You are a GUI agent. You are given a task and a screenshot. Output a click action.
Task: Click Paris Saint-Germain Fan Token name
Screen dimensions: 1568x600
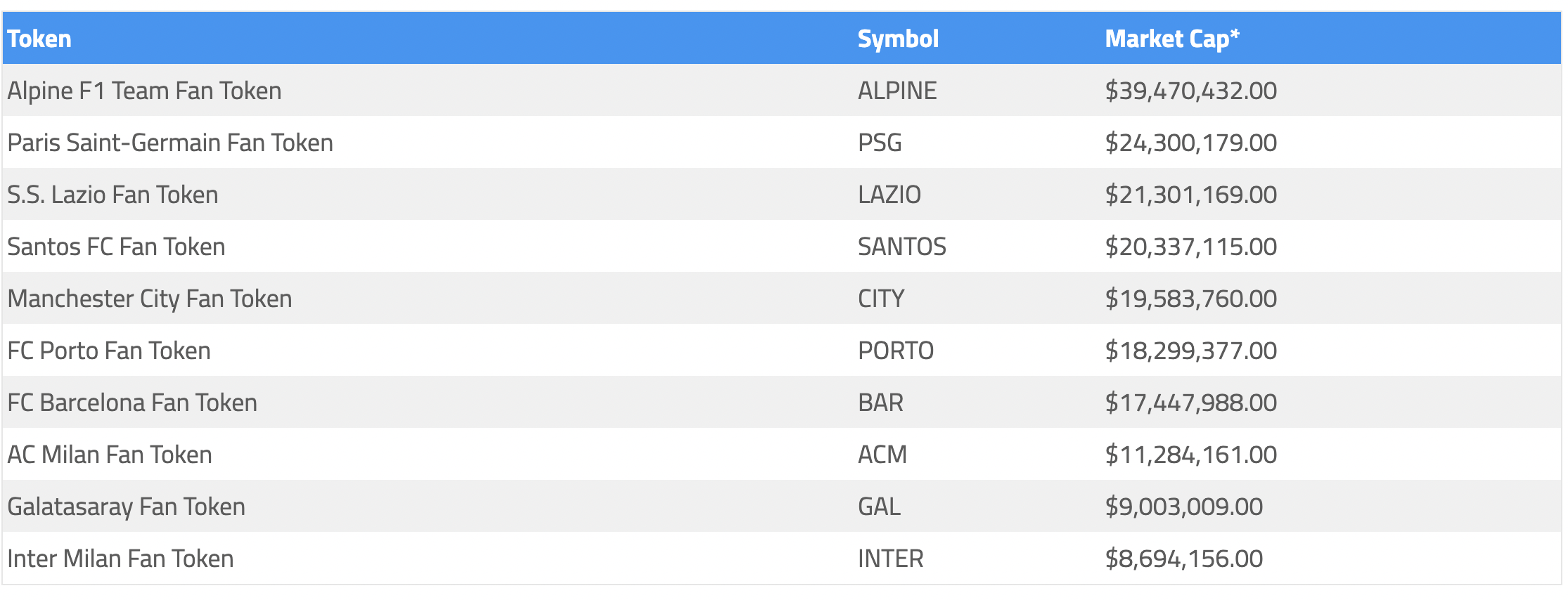coord(170,143)
